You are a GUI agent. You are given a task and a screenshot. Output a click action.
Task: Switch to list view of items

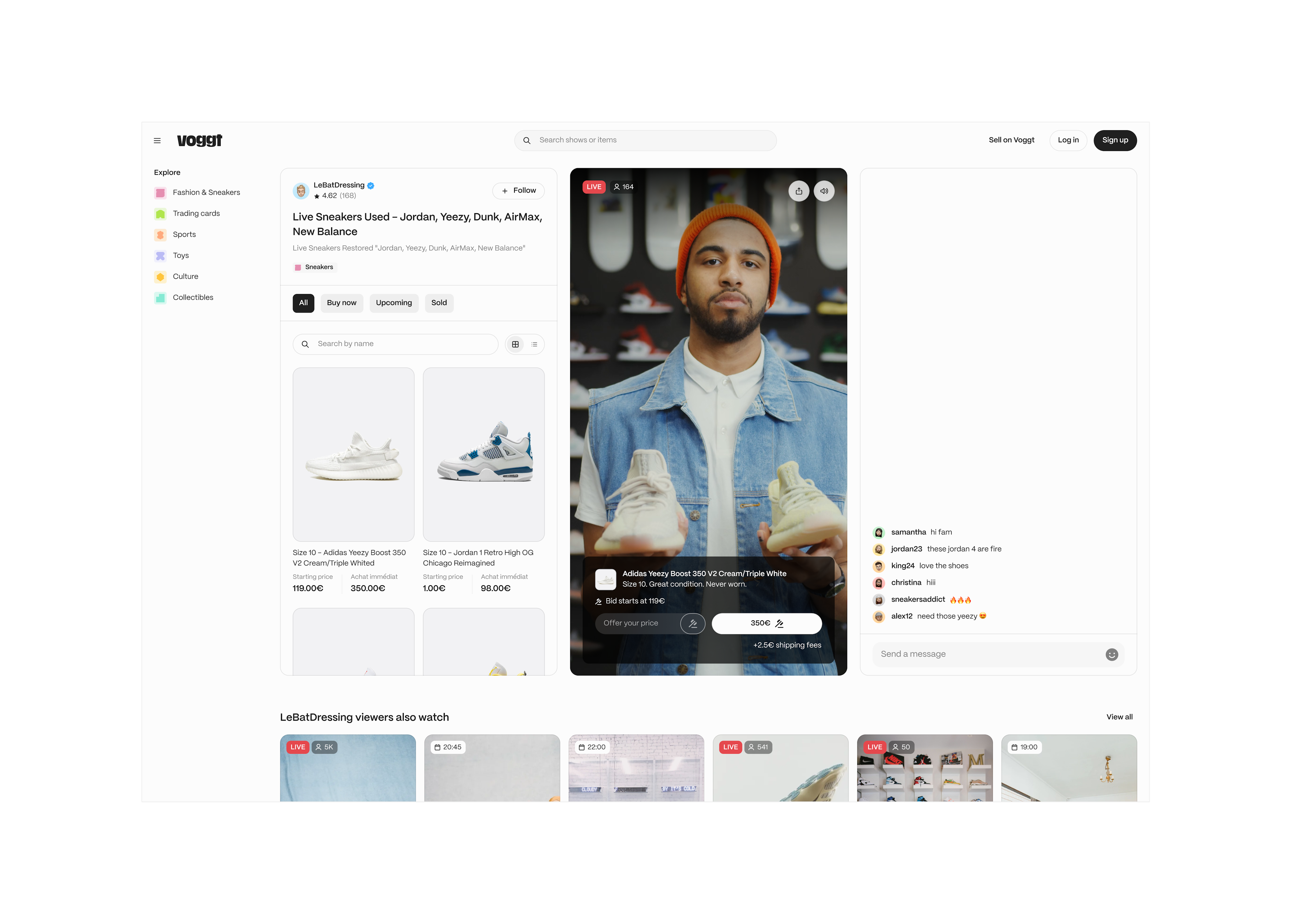tap(534, 344)
